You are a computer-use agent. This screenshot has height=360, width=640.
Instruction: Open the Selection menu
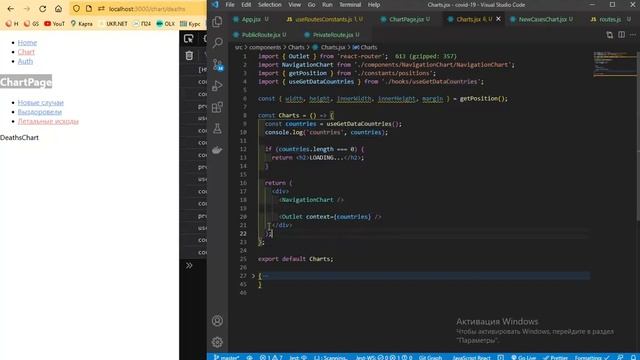[269, 4]
